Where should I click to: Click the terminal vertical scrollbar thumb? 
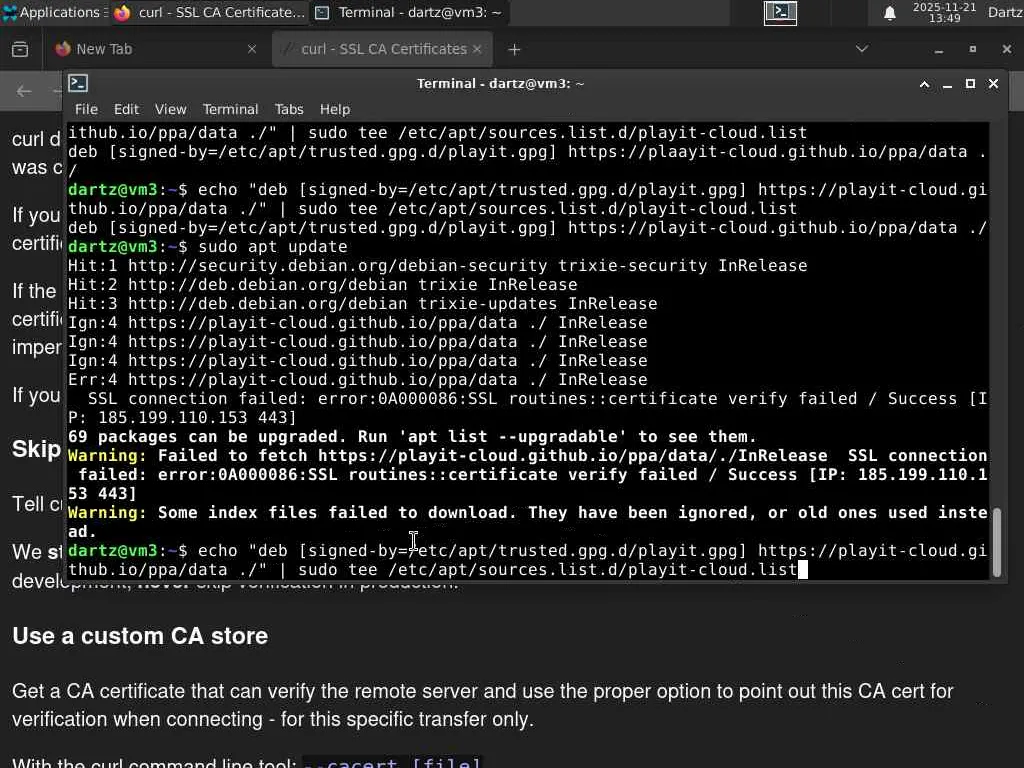tap(996, 542)
